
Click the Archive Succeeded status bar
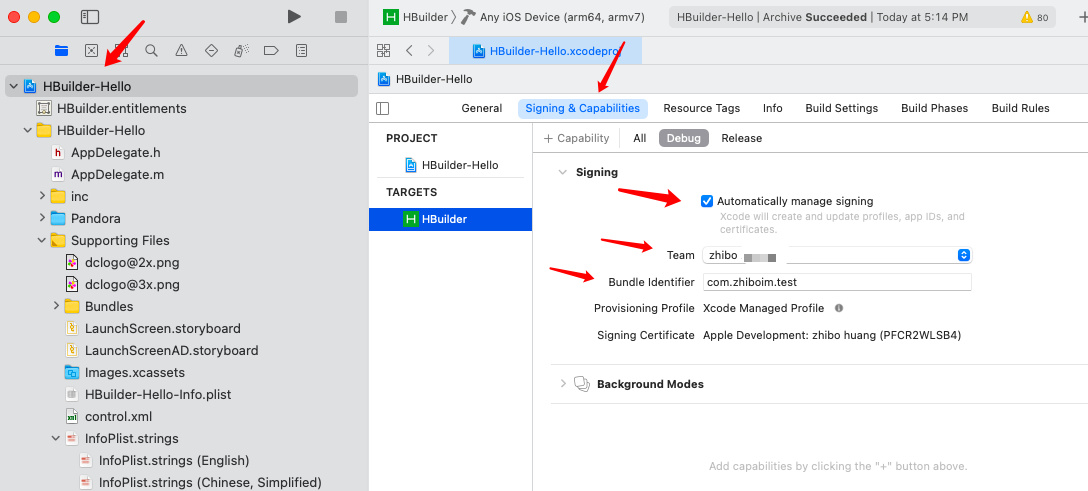coord(862,17)
